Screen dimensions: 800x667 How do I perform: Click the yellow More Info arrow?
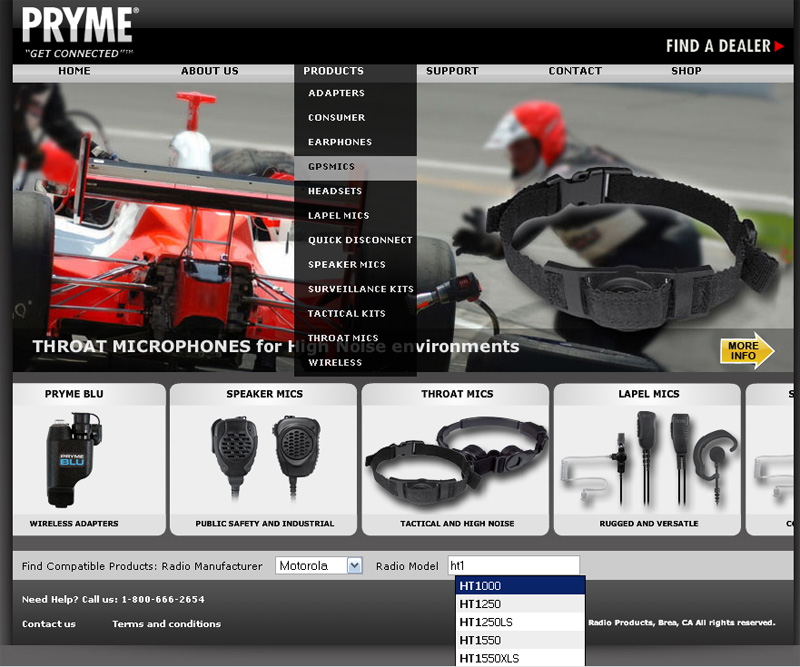[x=747, y=351]
